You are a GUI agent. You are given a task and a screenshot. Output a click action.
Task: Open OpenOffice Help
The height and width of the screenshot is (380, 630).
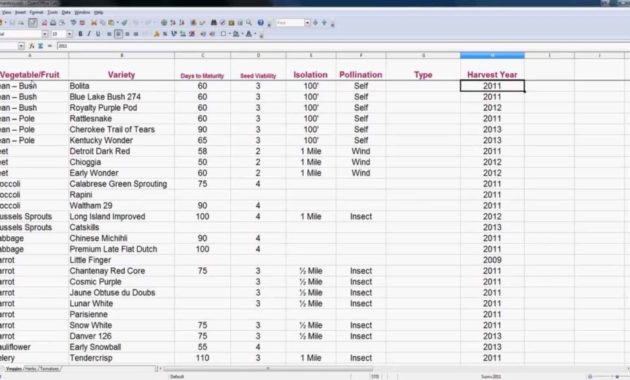click(260, 23)
